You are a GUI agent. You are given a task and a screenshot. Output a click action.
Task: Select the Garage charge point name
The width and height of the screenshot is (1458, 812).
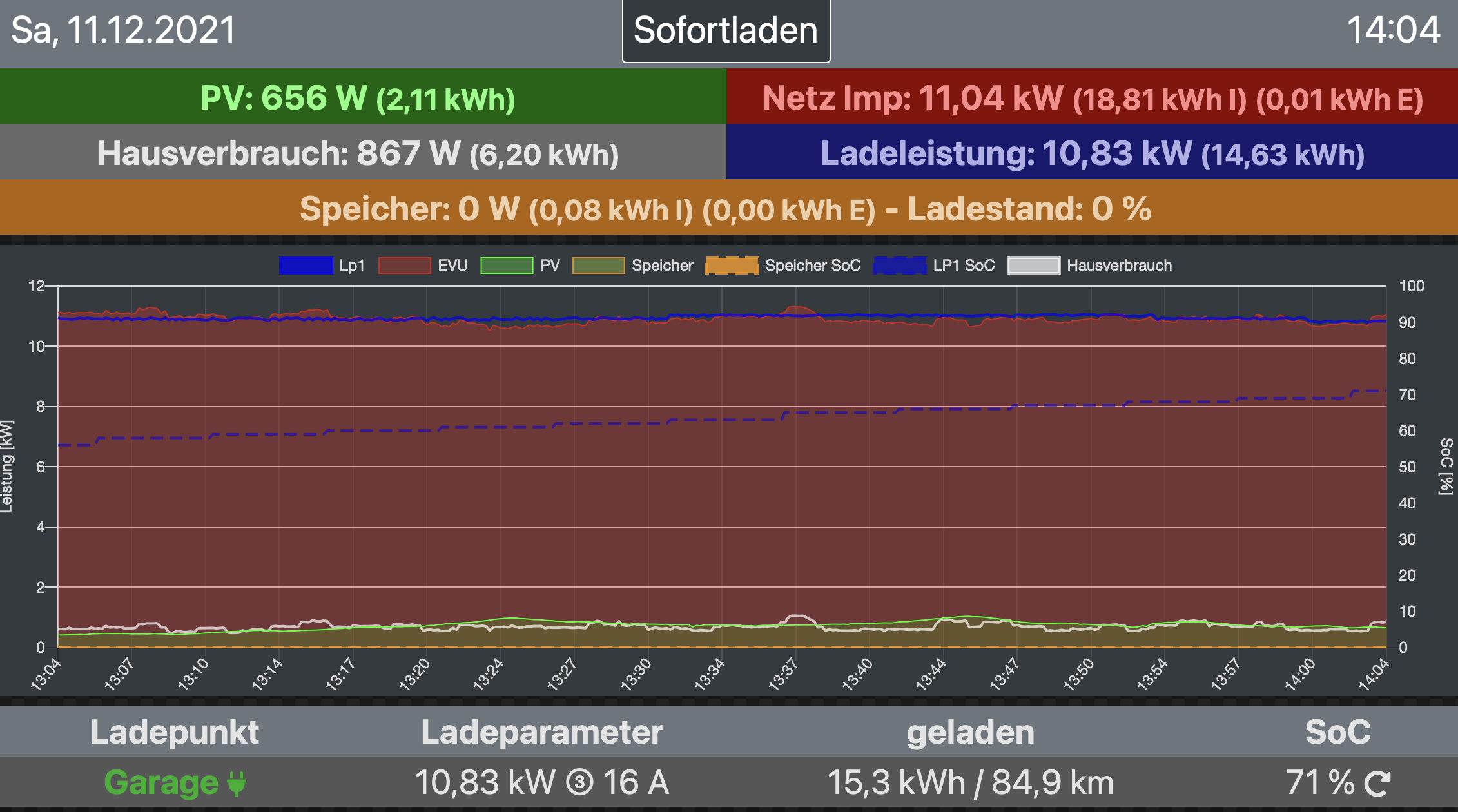point(161,783)
